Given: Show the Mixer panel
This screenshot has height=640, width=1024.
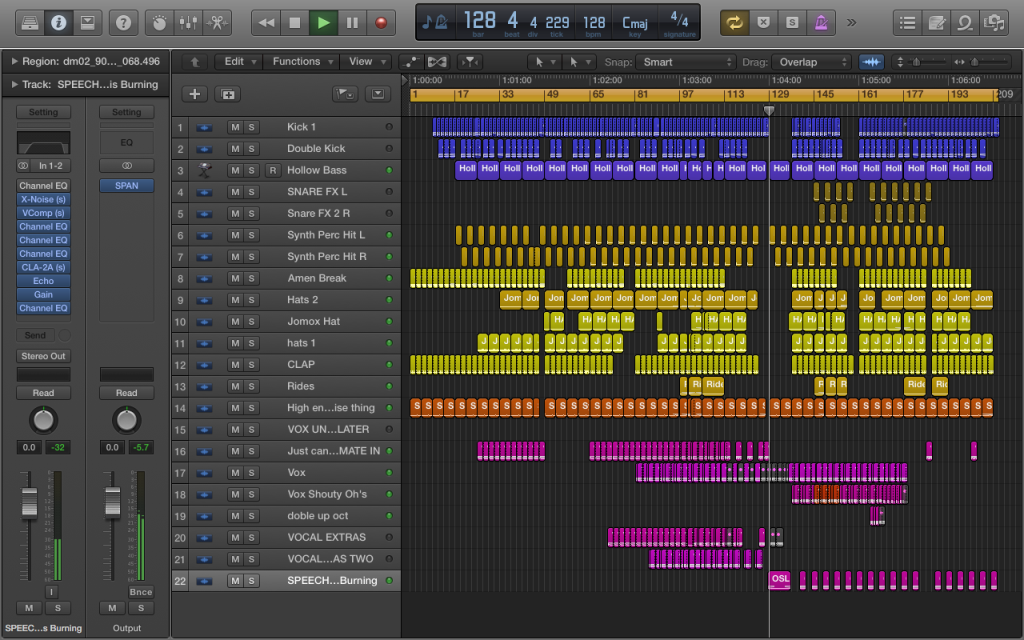Looking at the screenshot, I should pyautogui.click(x=186, y=21).
